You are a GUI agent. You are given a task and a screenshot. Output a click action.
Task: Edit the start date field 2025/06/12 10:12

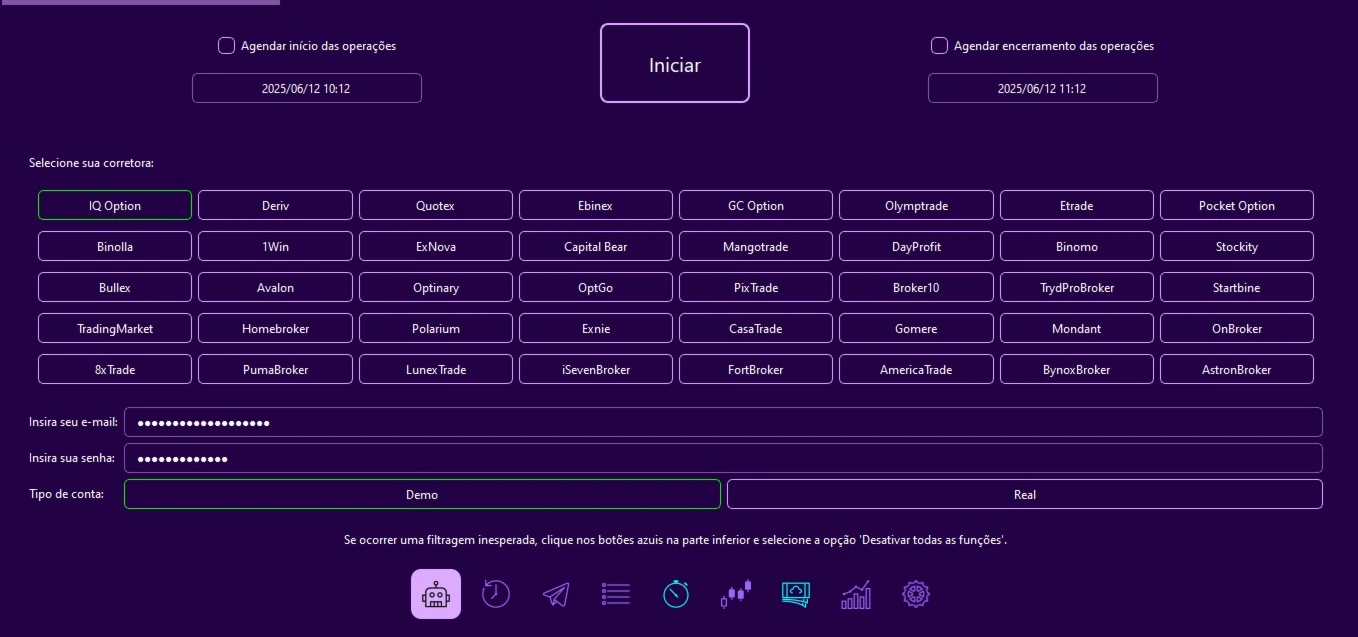click(x=307, y=88)
